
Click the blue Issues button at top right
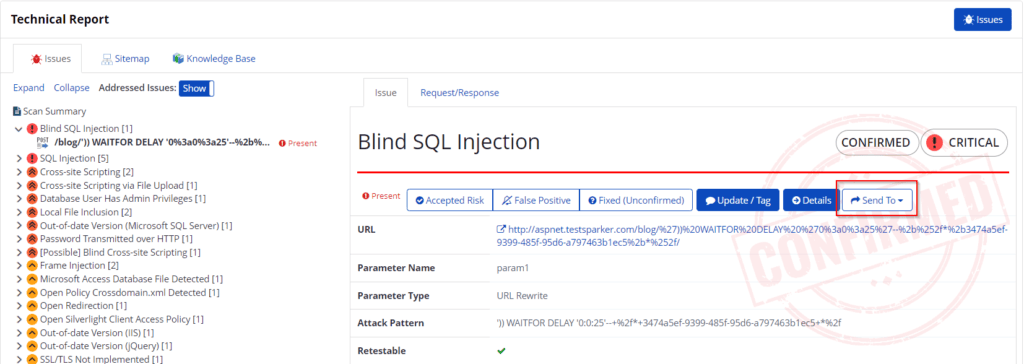coord(982,20)
